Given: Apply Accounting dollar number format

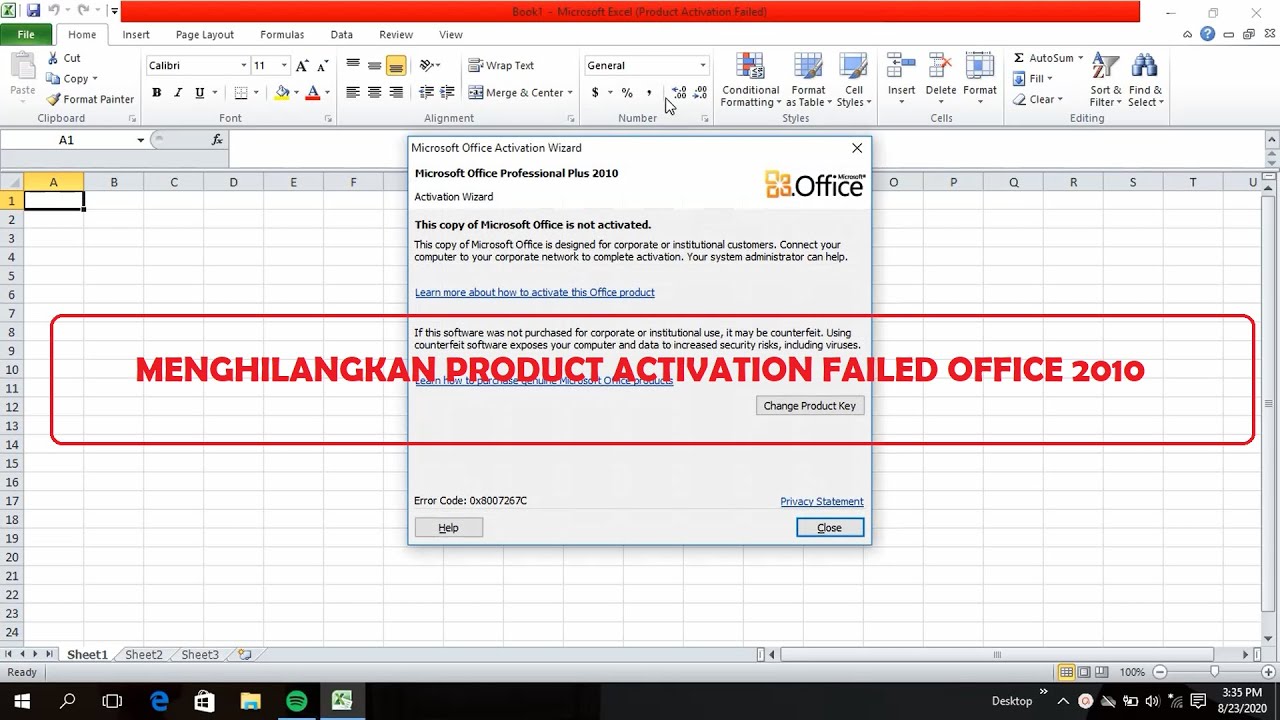Looking at the screenshot, I should 595,93.
